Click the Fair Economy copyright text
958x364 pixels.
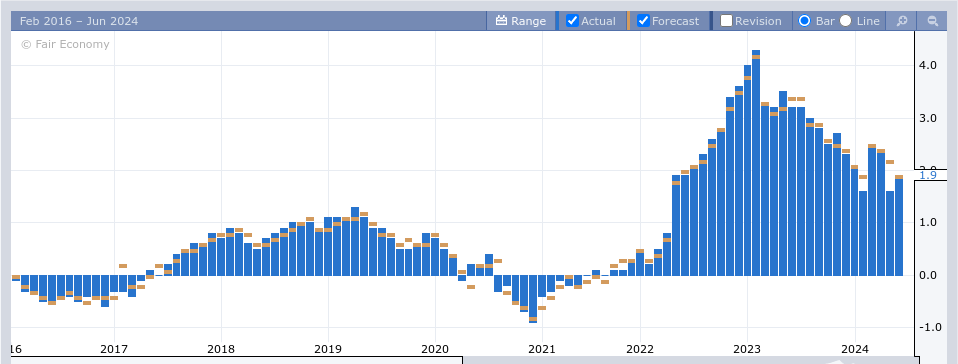click(x=65, y=44)
